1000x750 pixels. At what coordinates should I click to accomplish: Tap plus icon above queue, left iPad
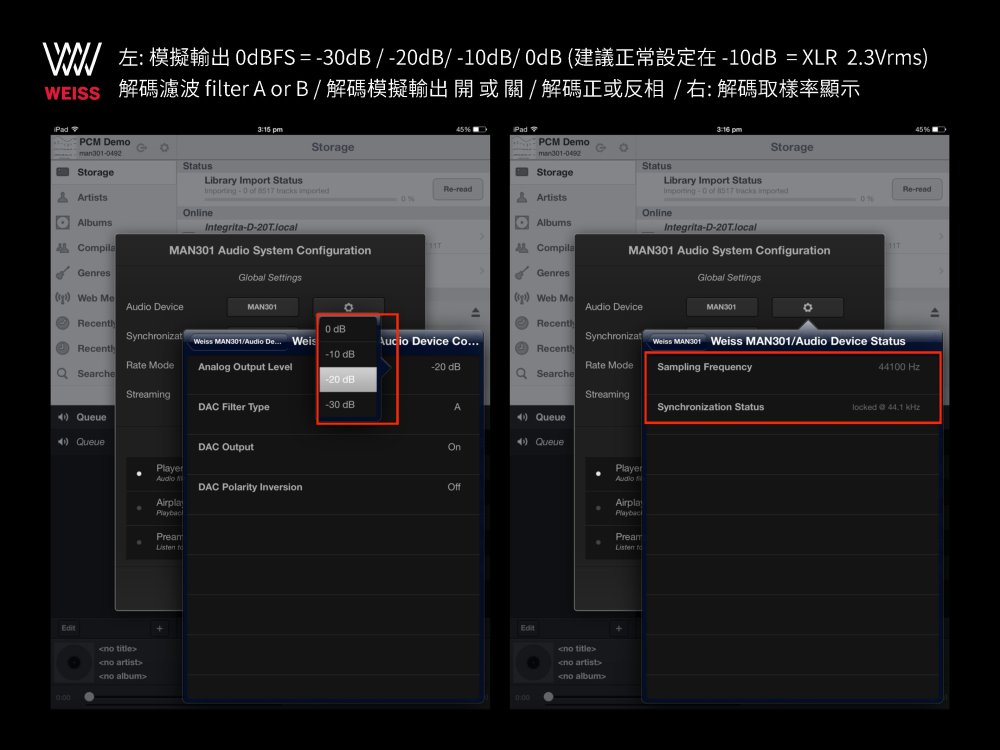tap(159, 628)
